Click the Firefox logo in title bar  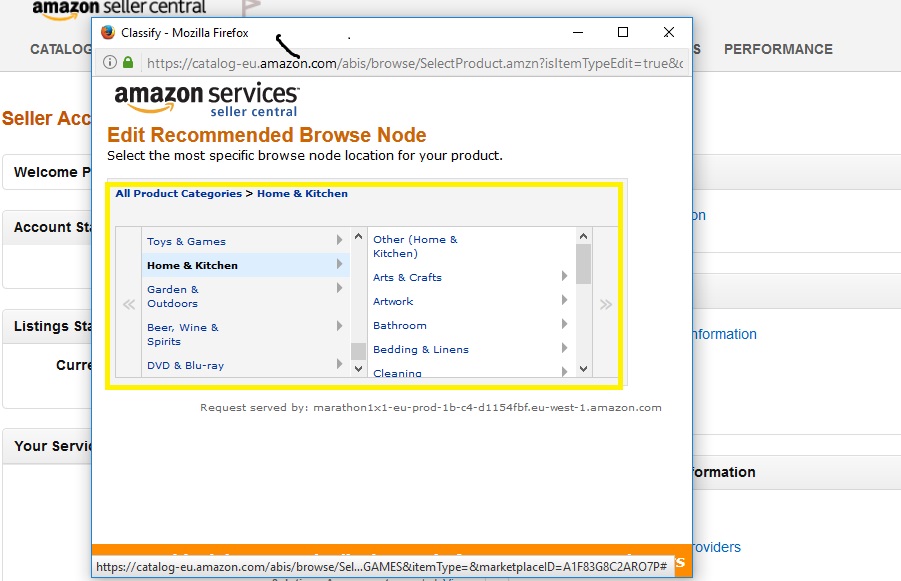click(107, 32)
